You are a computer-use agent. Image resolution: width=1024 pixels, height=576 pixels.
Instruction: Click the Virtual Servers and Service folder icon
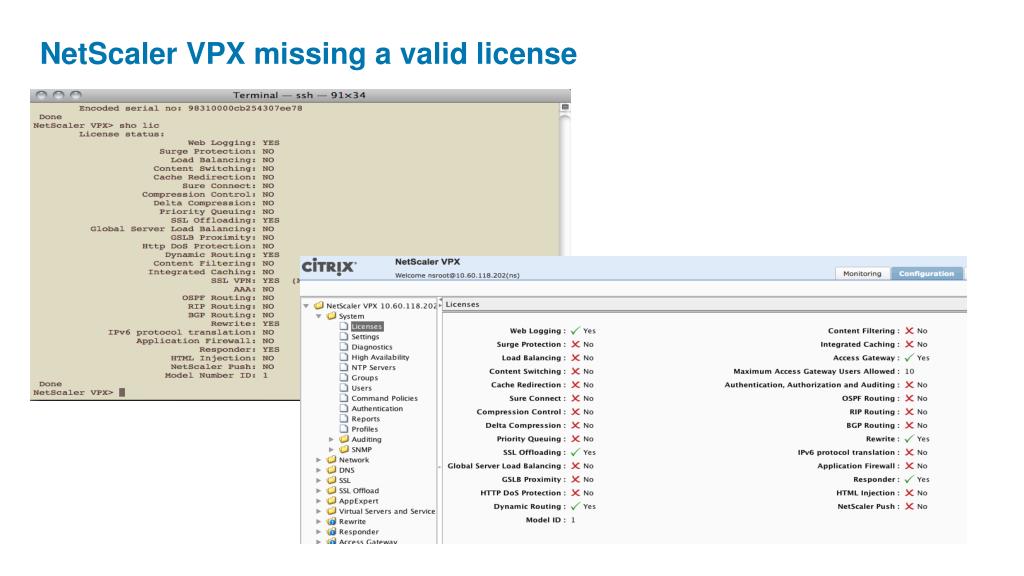332,511
